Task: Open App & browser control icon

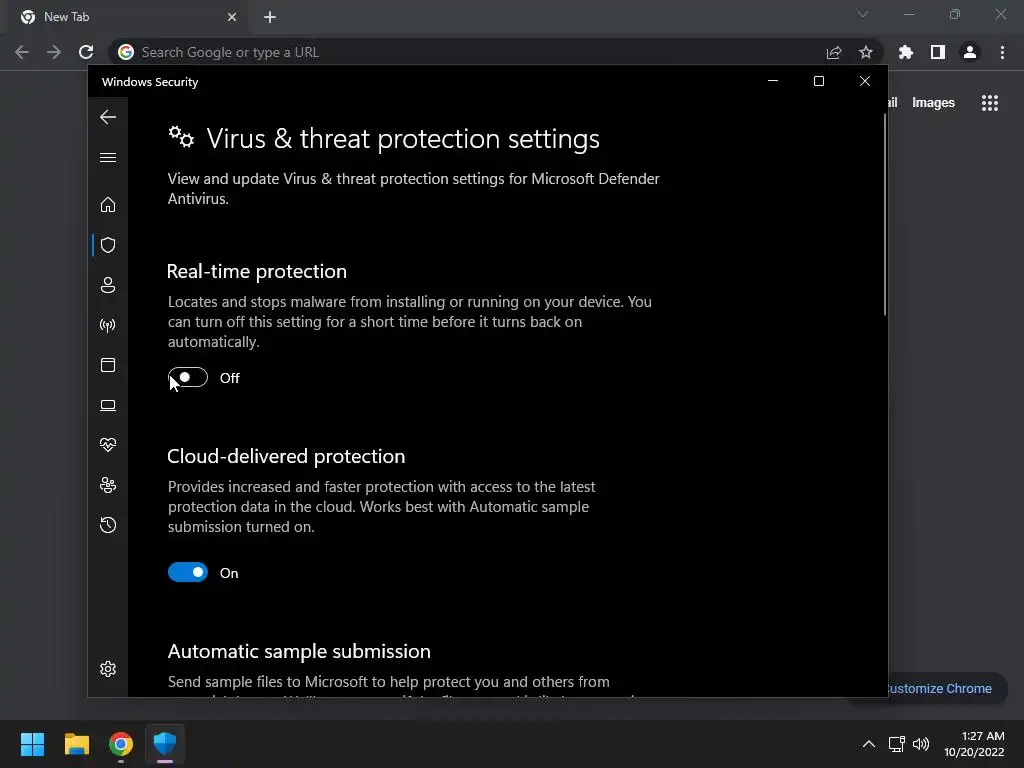Action: pyautogui.click(x=108, y=365)
